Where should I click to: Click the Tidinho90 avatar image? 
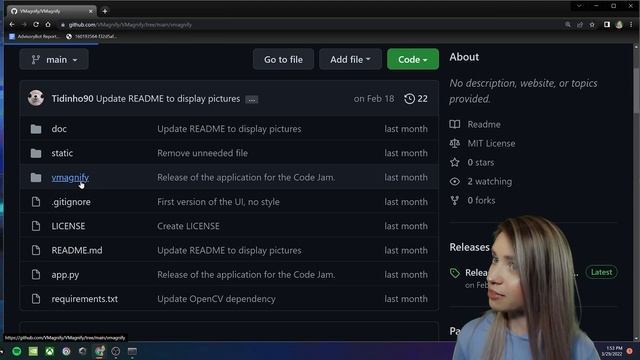[36, 98]
